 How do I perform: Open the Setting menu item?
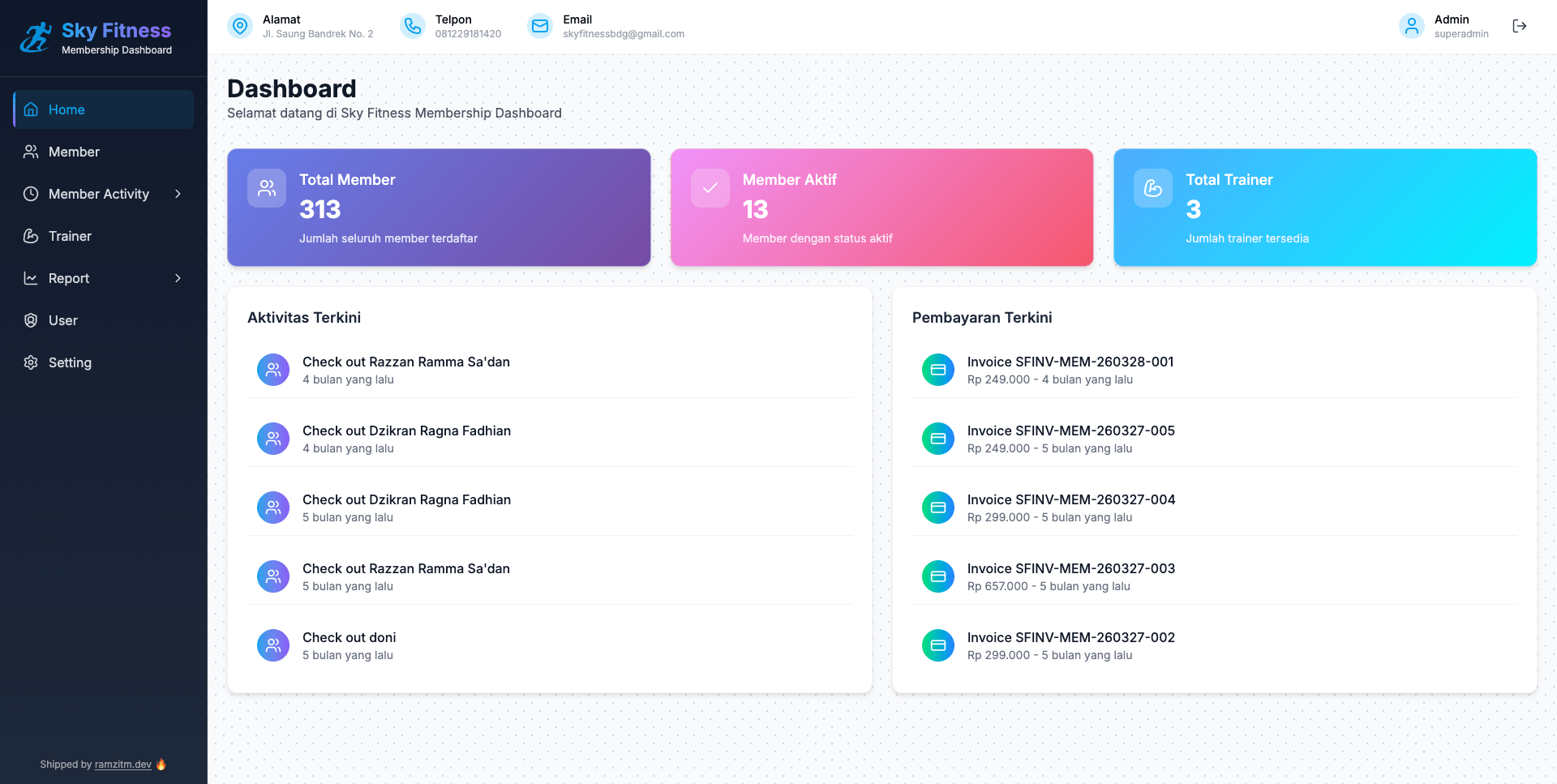click(x=103, y=362)
